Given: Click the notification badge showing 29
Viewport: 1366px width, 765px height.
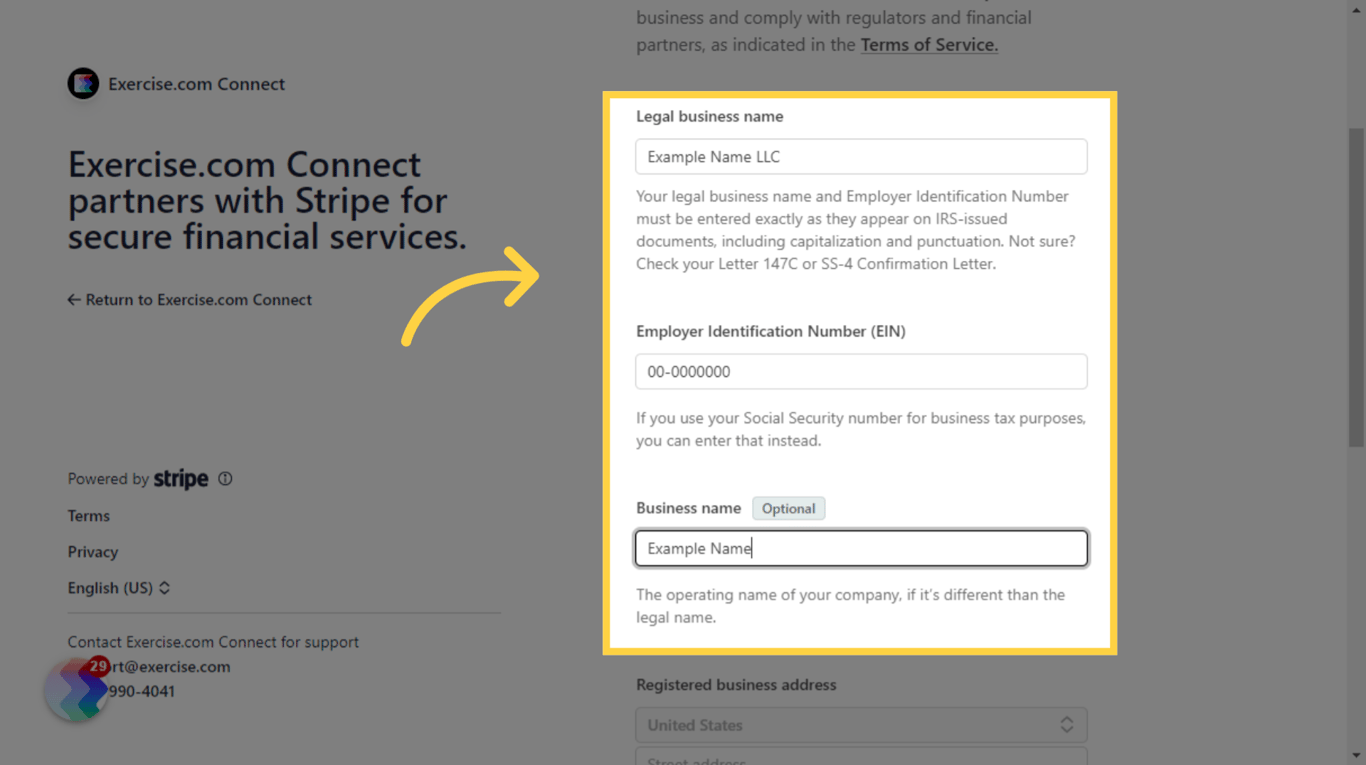Looking at the screenshot, I should tap(98, 665).
